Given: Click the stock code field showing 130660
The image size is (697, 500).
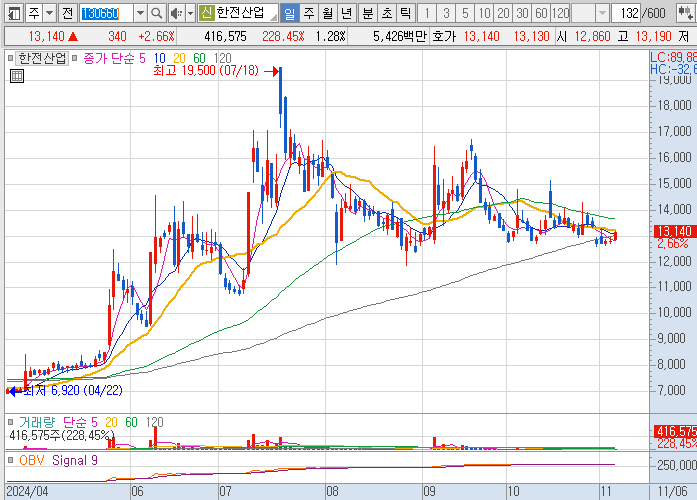Looking at the screenshot, I should click(107, 13).
